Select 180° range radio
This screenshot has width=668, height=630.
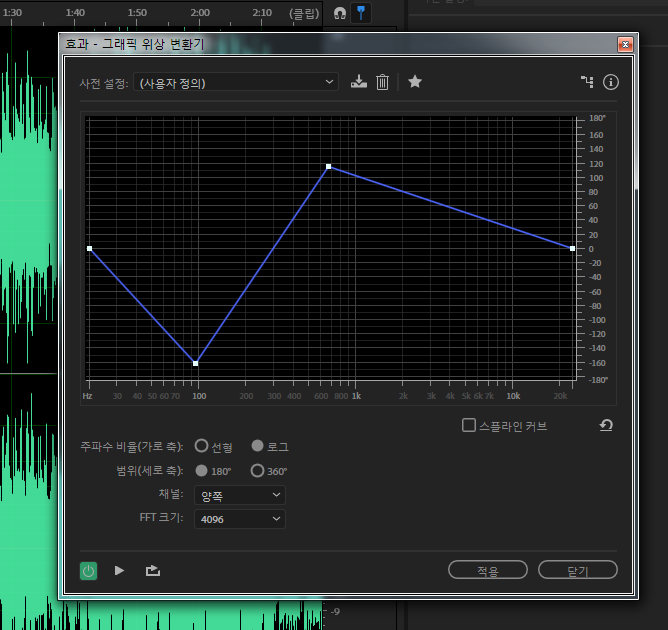(x=201, y=471)
